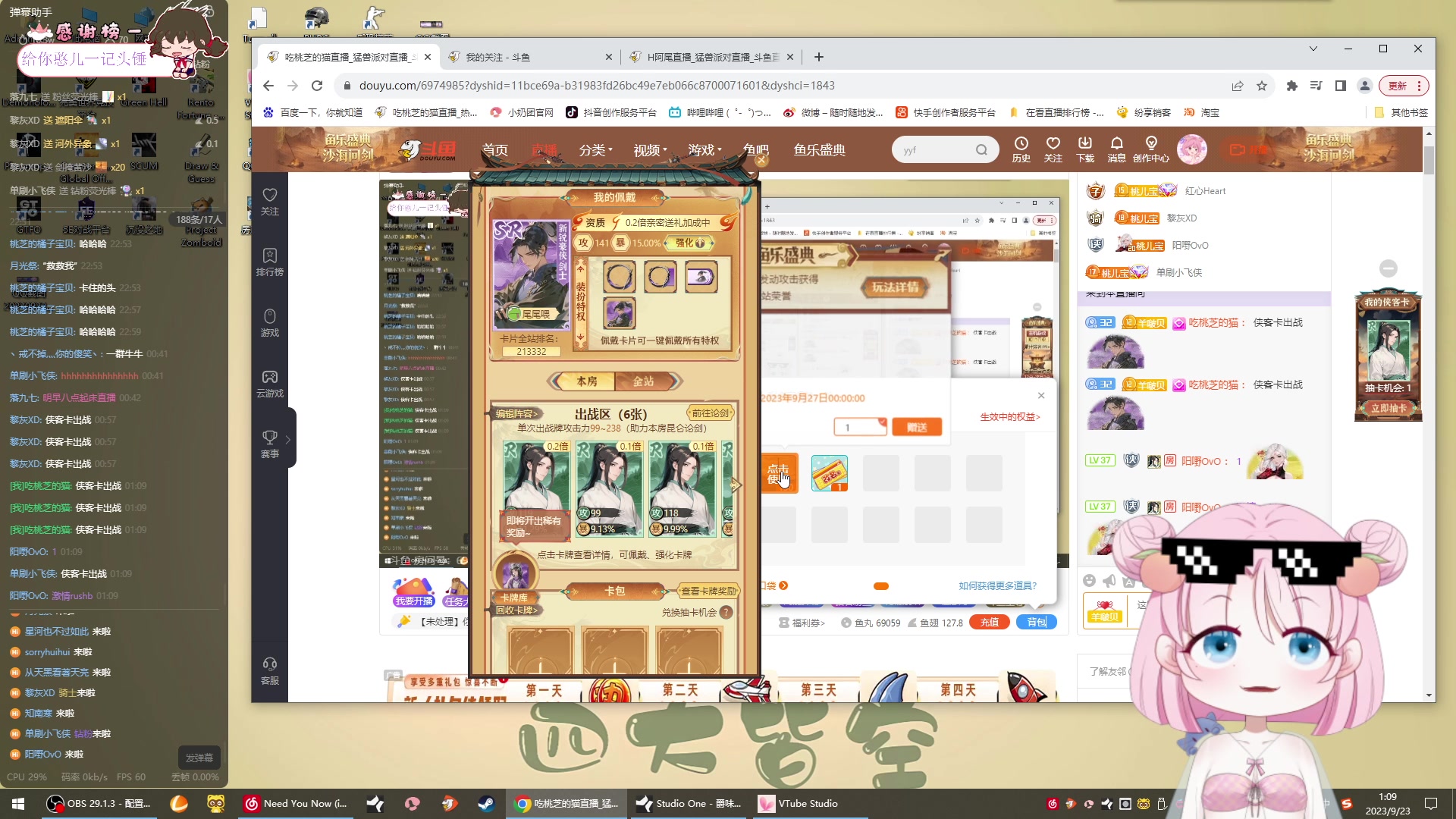Switch the card view to 本房
The height and width of the screenshot is (819, 1456).
tap(587, 381)
